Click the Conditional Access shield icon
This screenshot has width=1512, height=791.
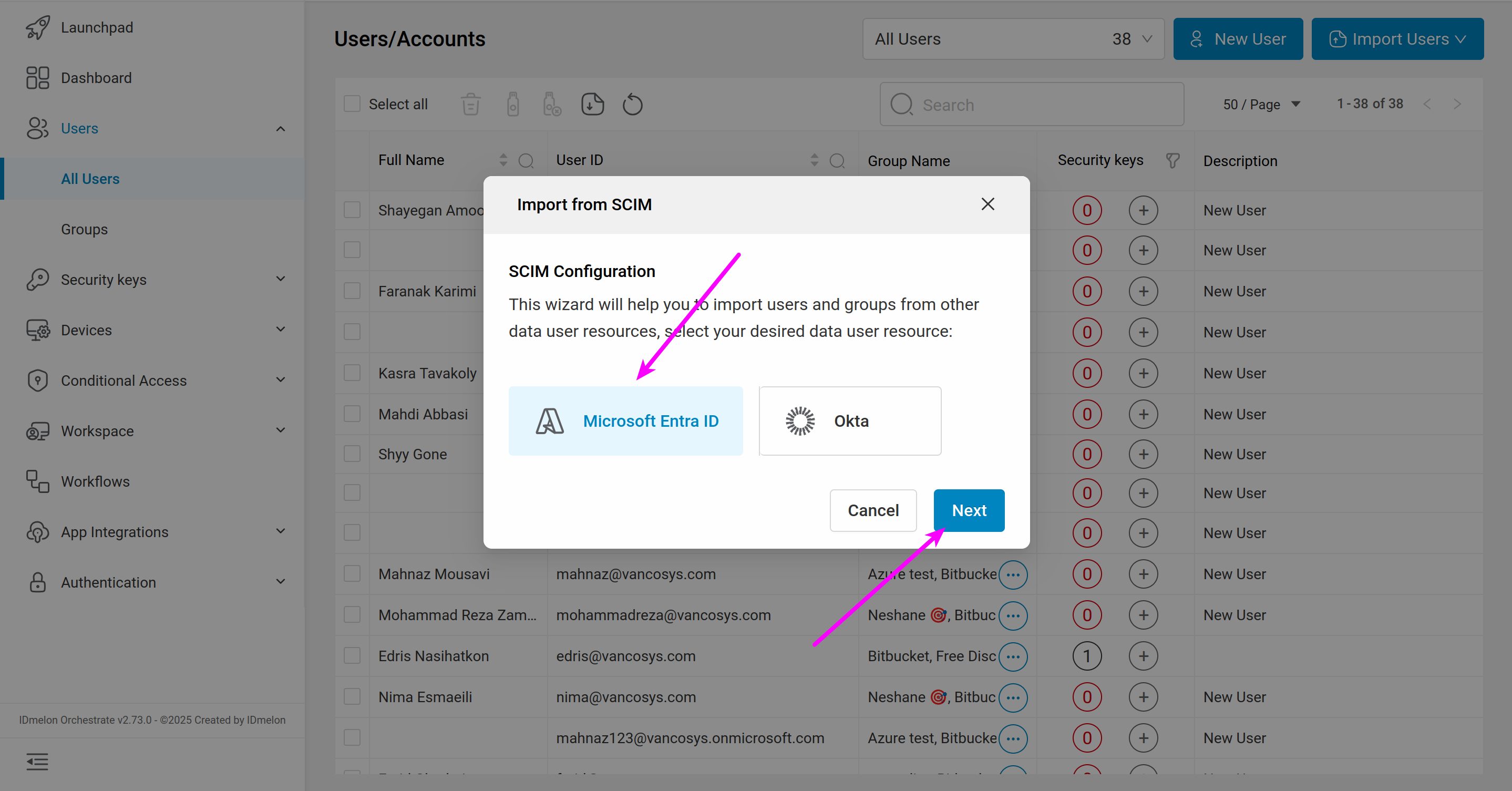(37, 381)
